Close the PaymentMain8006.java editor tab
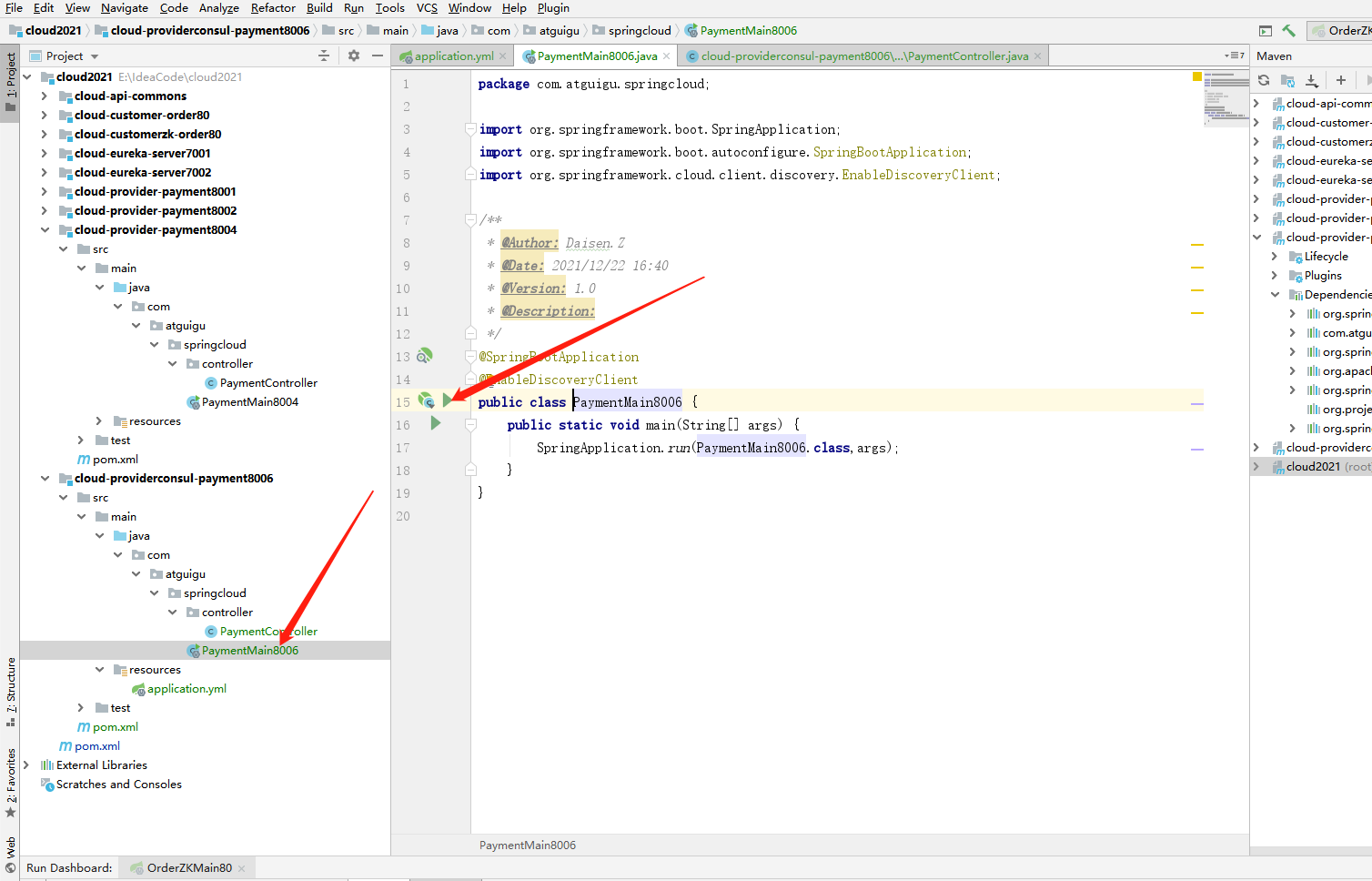The width and height of the screenshot is (1372, 881). [667, 56]
